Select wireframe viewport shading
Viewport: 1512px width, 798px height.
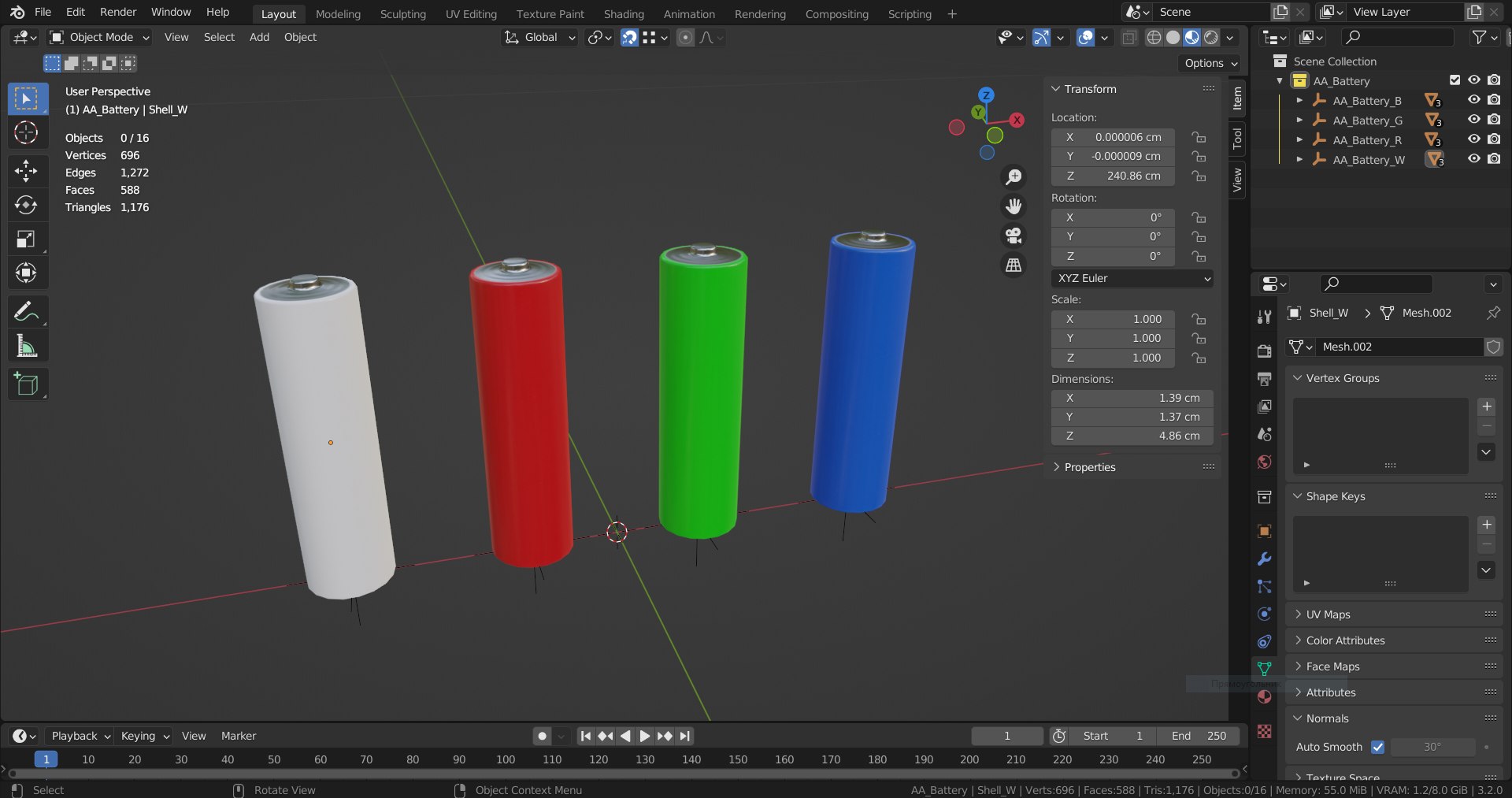tap(1154, 37)
